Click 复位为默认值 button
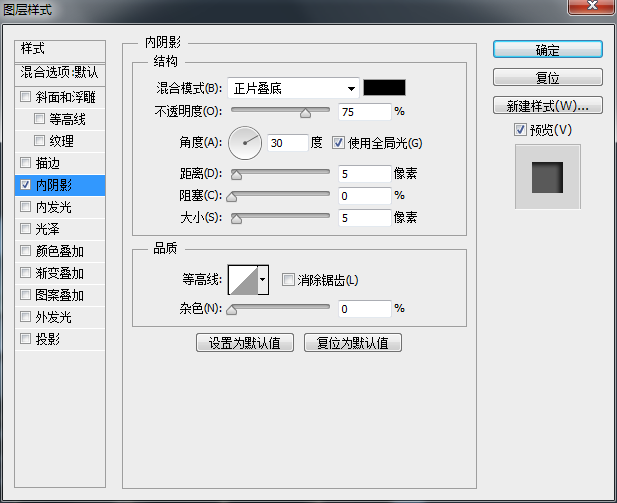Viewport: 617px width, 503px height. coord(353,343)
